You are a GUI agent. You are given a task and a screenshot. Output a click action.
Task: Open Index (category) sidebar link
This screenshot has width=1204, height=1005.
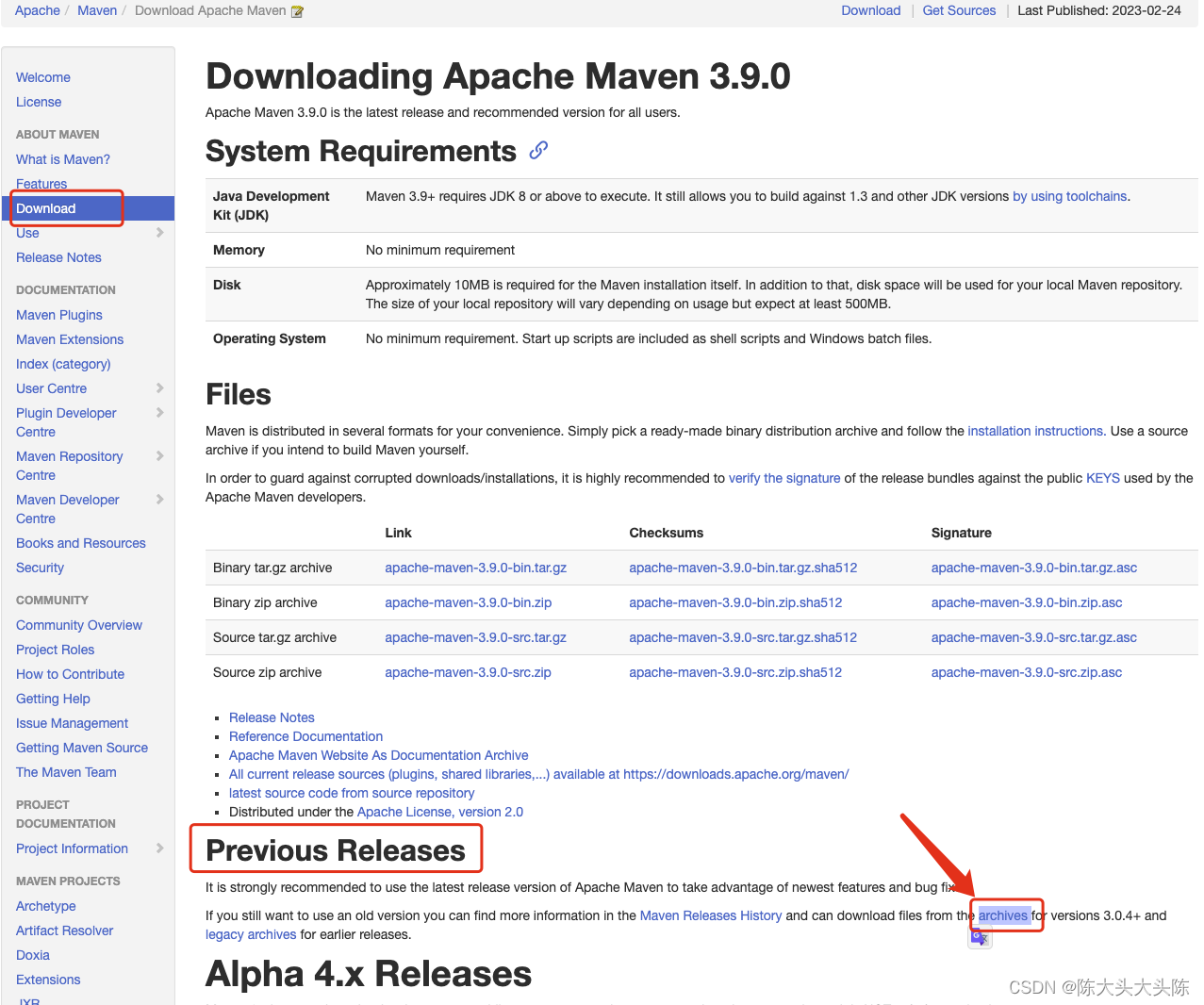coord(63,364)
